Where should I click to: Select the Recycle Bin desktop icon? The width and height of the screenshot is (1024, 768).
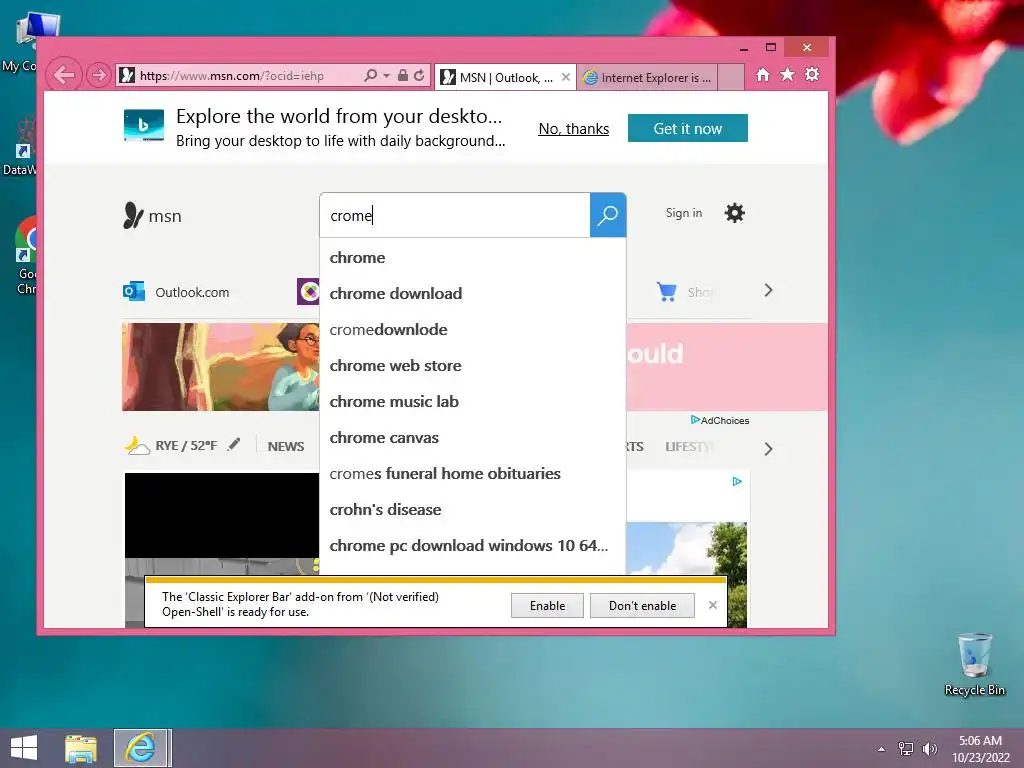[x=974, y=665]
